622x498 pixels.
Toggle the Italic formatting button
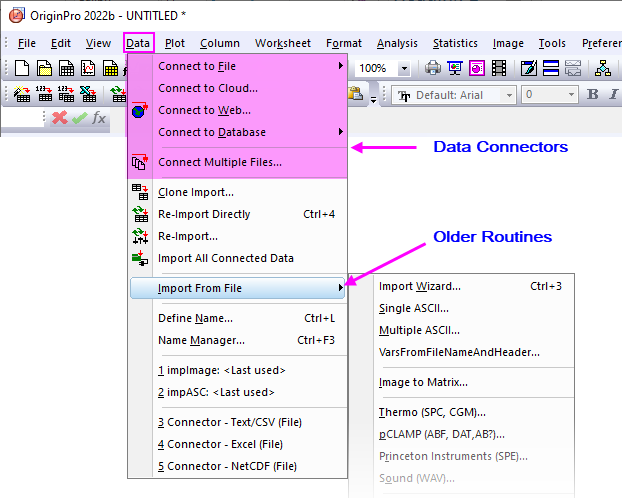pos(611,95)
